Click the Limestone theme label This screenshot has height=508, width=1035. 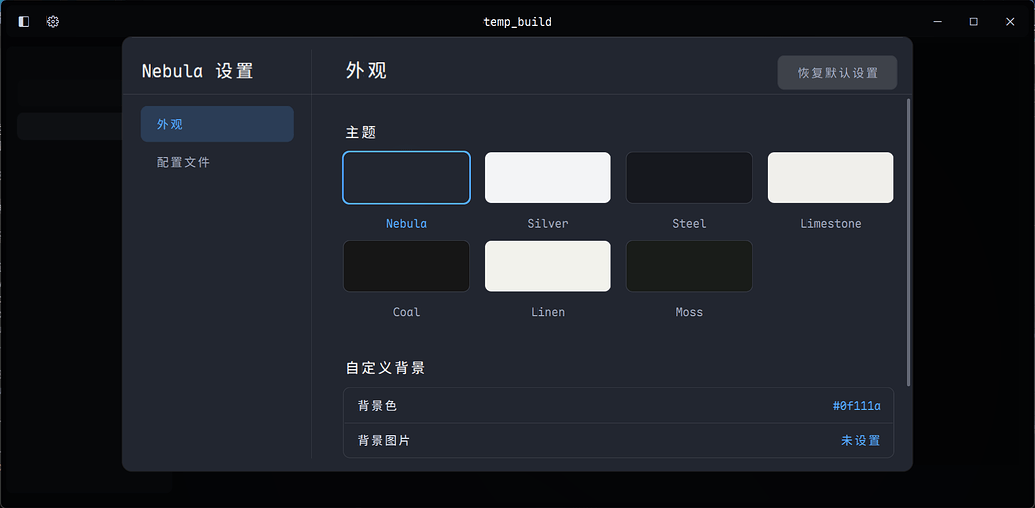click(x=830, y=224)
